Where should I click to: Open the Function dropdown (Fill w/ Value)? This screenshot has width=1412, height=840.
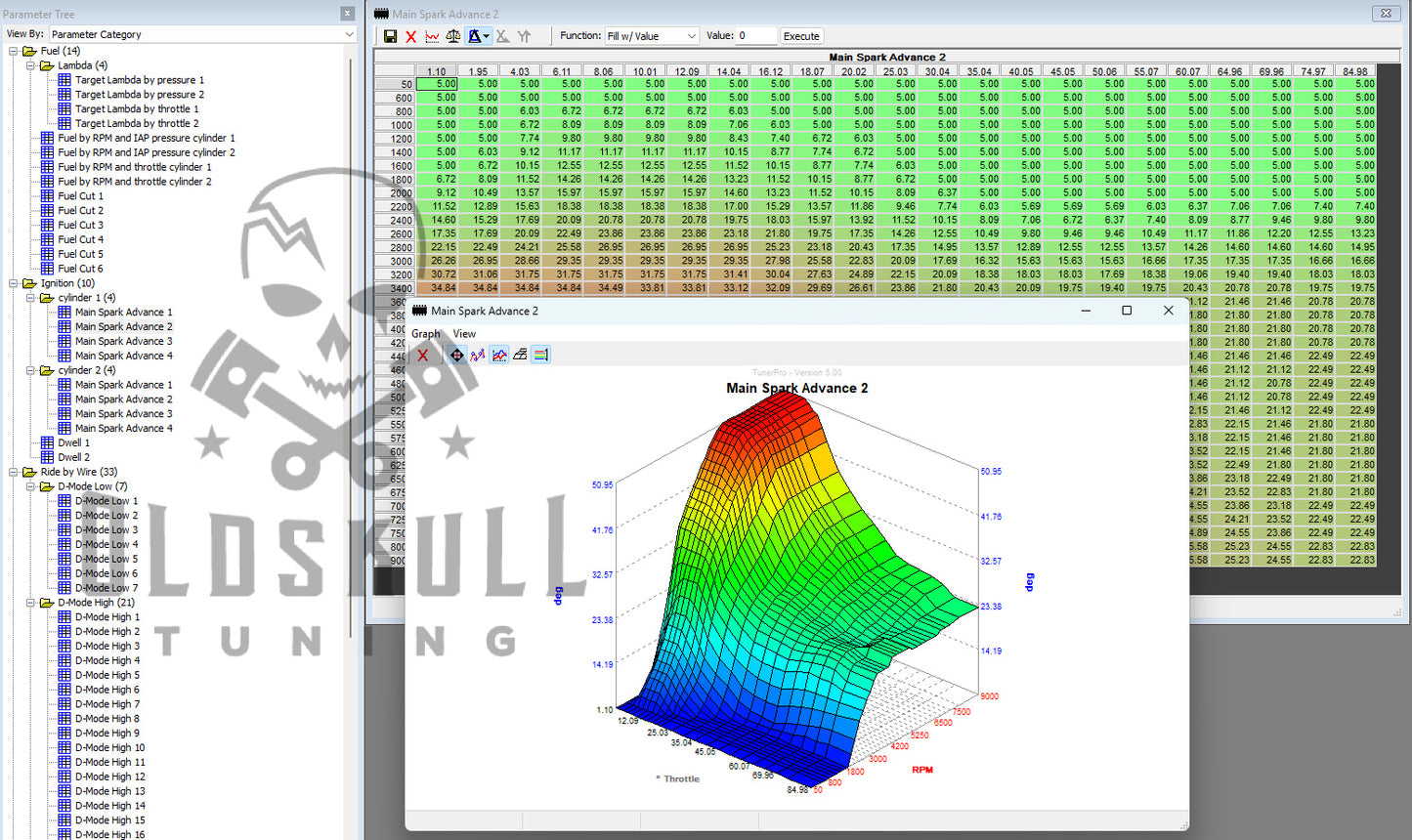pyautogui.click(x=652, y=36)
